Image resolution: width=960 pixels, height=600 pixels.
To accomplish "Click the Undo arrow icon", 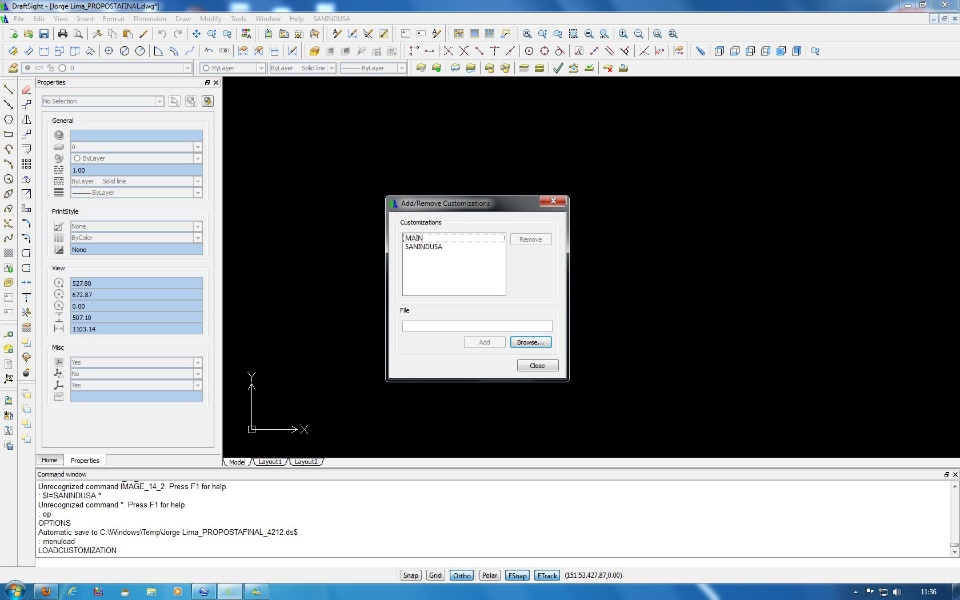I will click(162, 34).
